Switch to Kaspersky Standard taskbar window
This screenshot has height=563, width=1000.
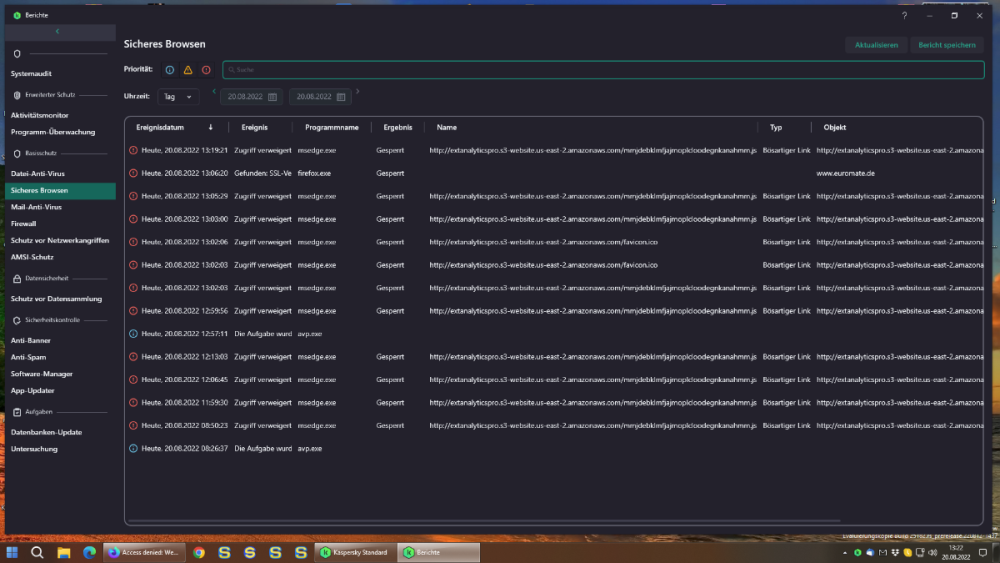pyautogui.click(x=355, y=552)
